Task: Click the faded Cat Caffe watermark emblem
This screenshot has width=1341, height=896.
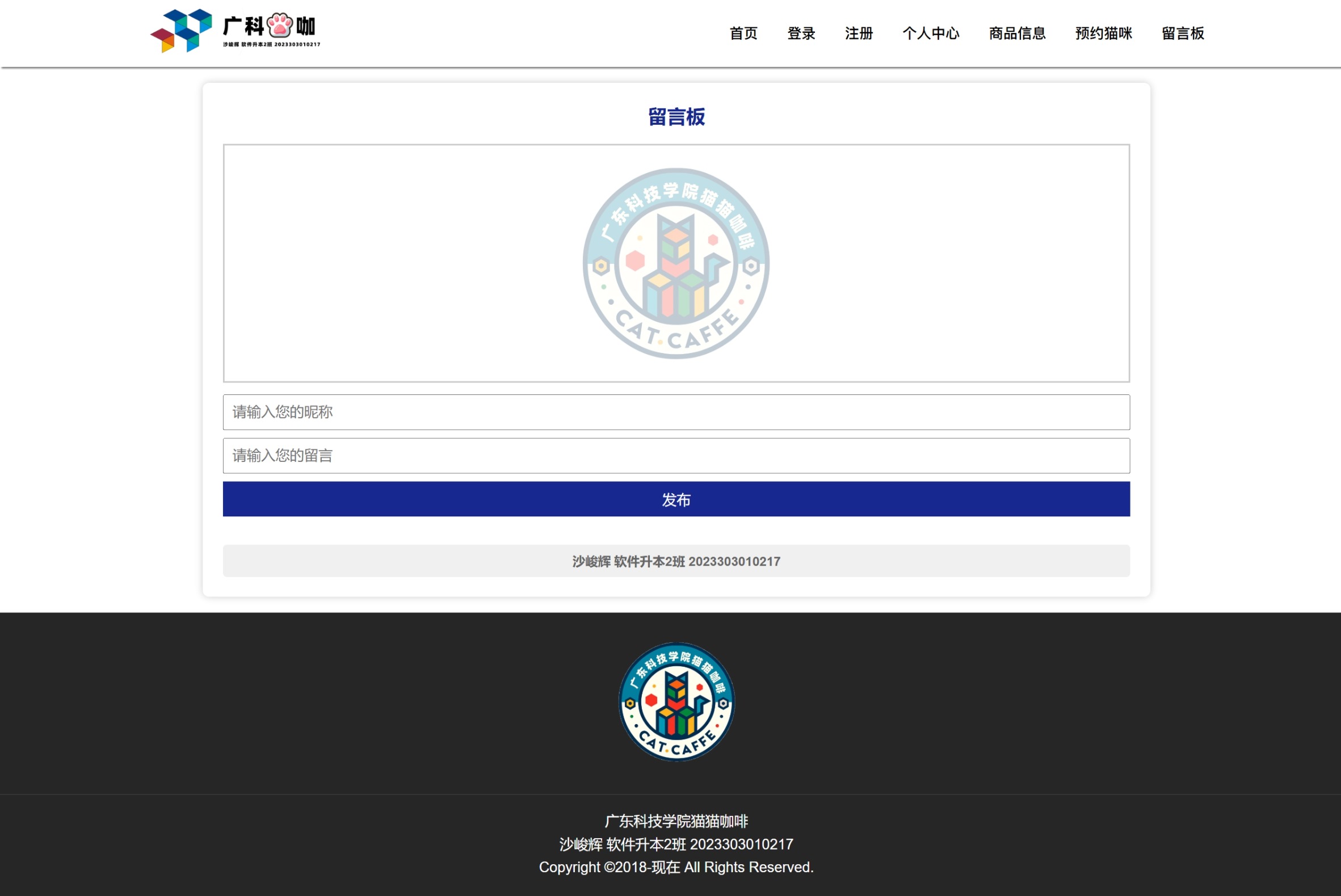Action: [x=676, y=263]
